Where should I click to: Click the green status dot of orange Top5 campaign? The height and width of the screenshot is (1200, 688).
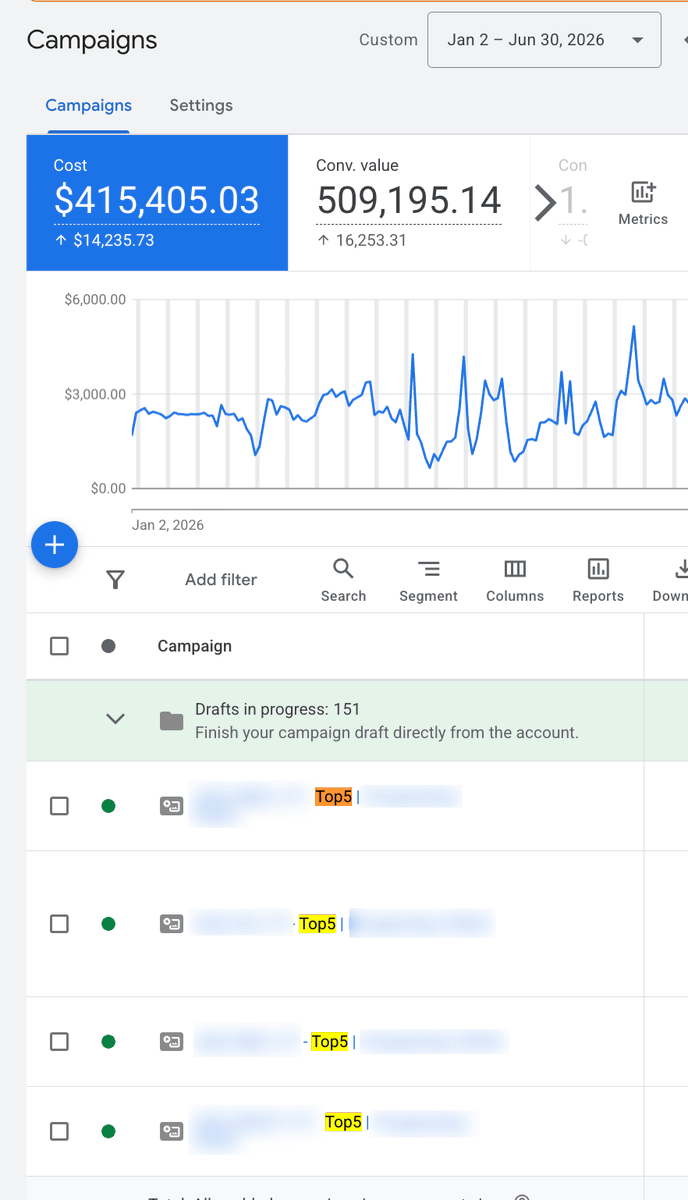[108, 806]
